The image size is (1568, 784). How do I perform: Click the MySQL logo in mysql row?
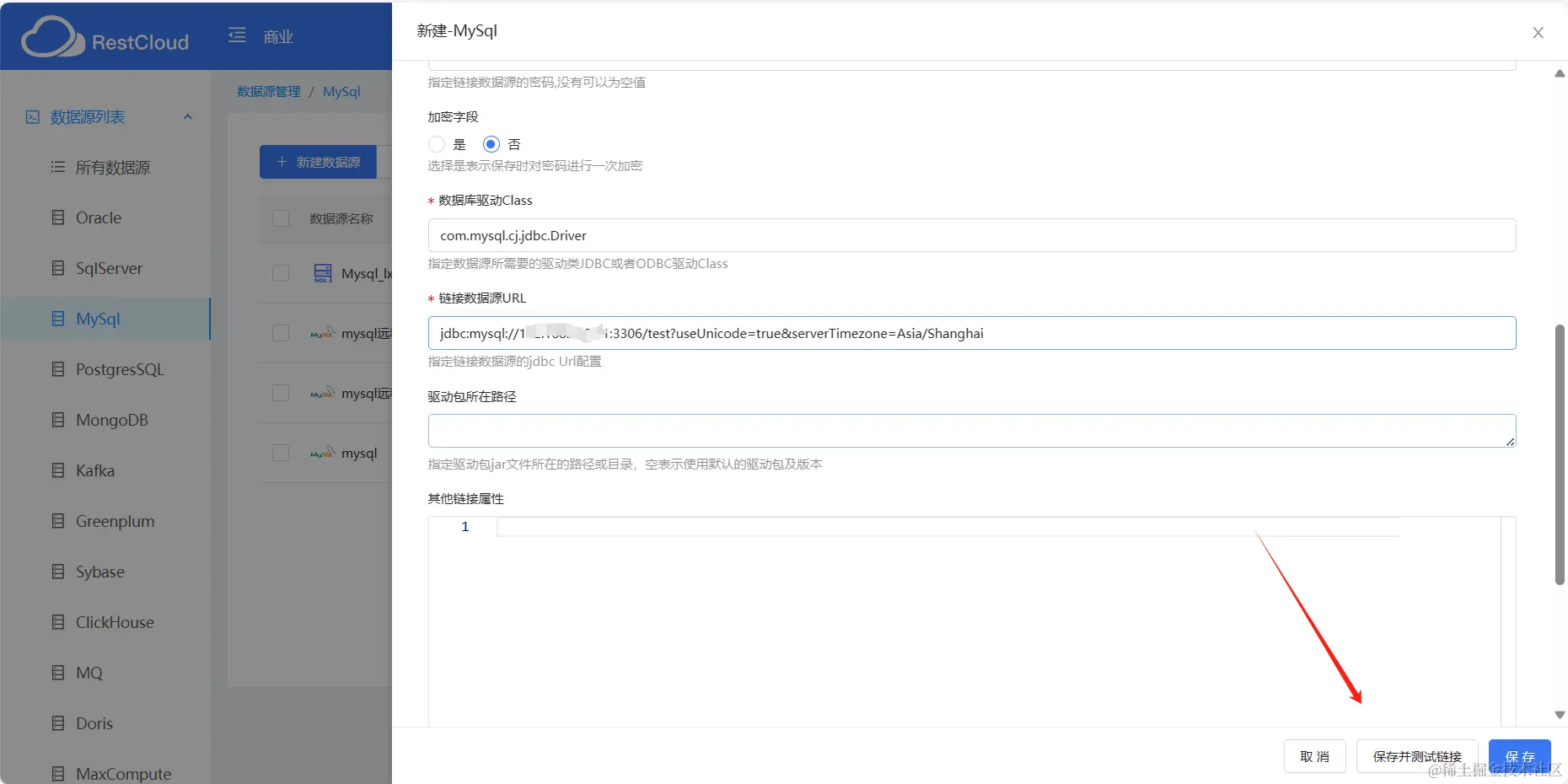point(323,453)
